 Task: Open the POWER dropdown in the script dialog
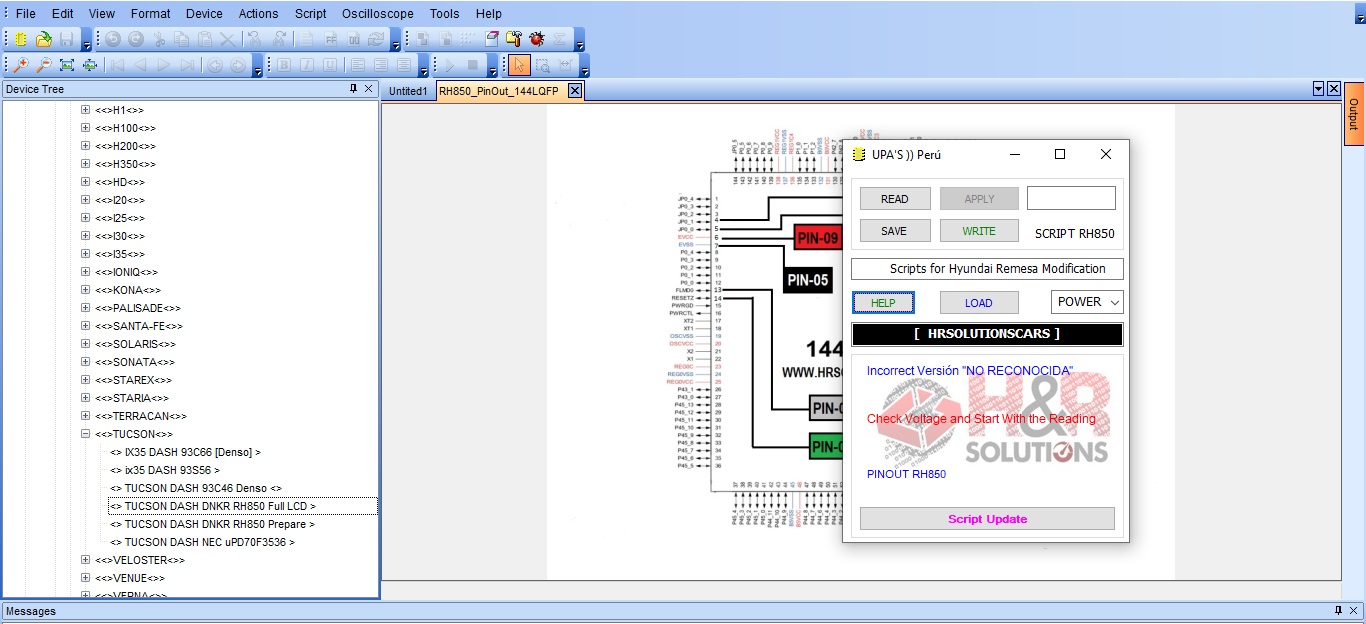click(1087, 302)
